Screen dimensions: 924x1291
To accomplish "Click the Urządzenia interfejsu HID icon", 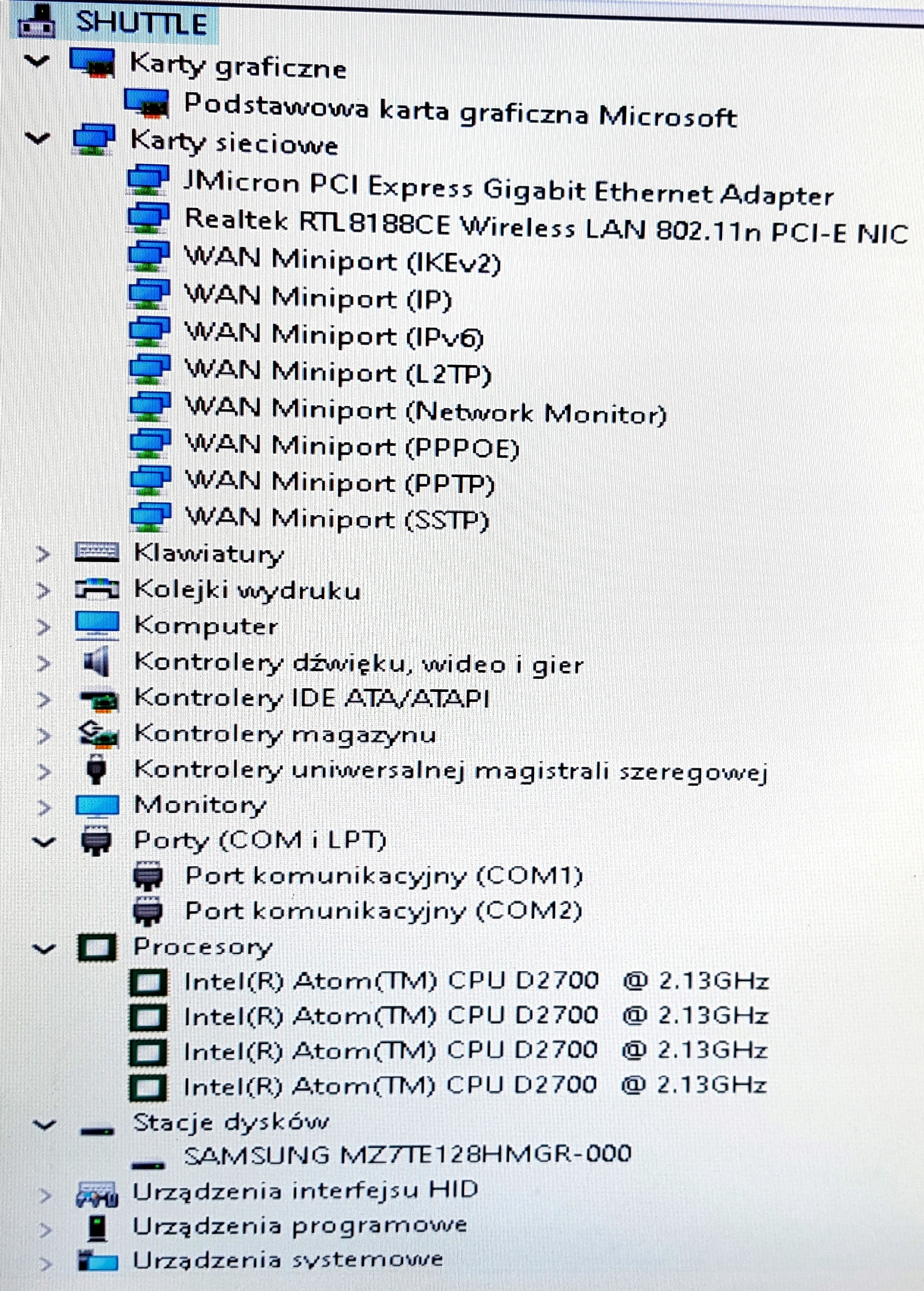I will click(97, 1194).
